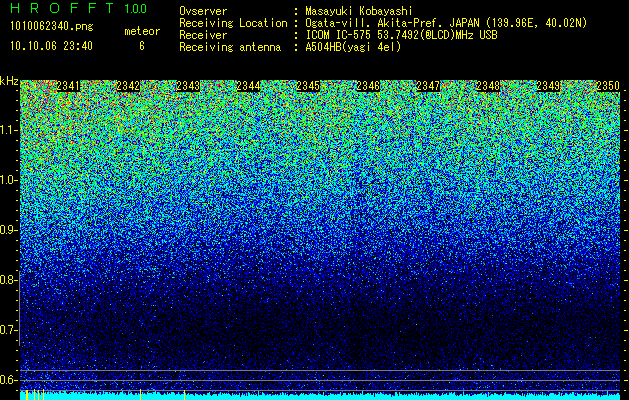Screen dimensions: 629x400
Task: Click the 'Receiving Location' label
Action: (233, 23)
